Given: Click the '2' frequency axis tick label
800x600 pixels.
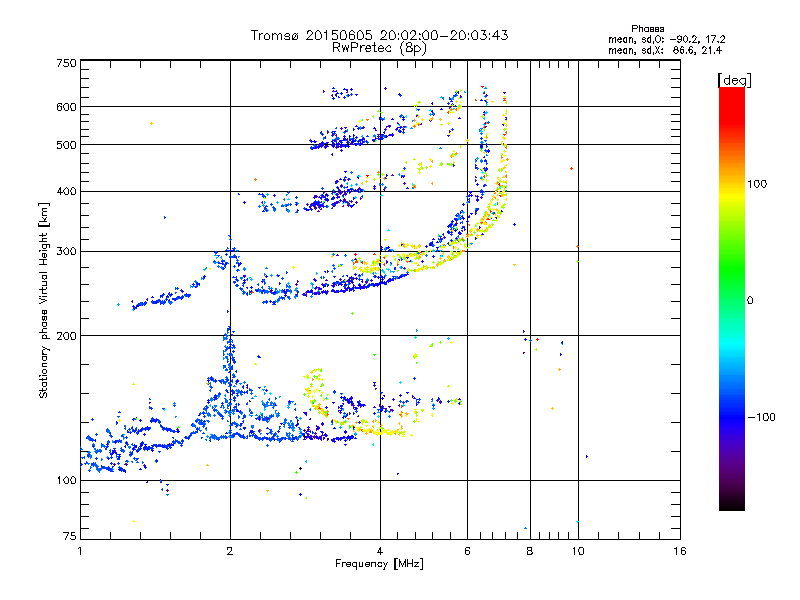Looking at the screenshot, I should (230, 551).
